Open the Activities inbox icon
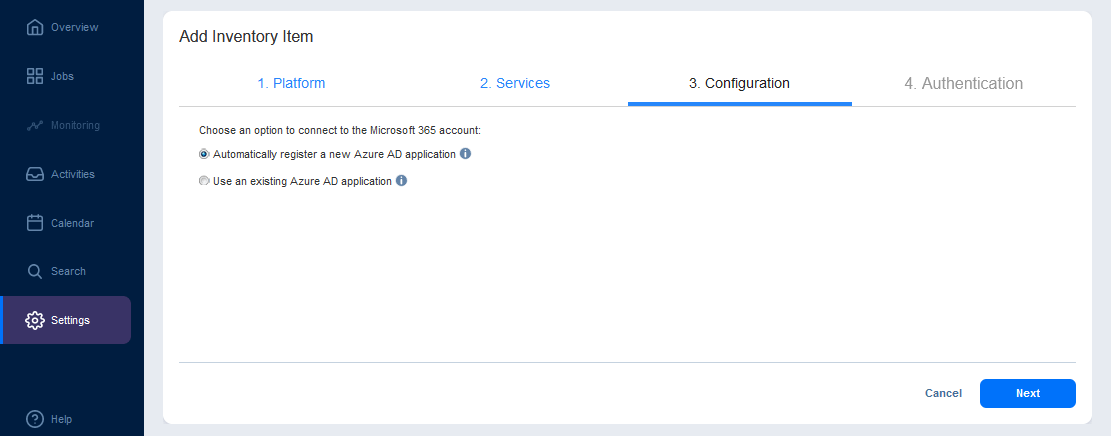Viewport: 1111px width, 436px height. [35, 174]
